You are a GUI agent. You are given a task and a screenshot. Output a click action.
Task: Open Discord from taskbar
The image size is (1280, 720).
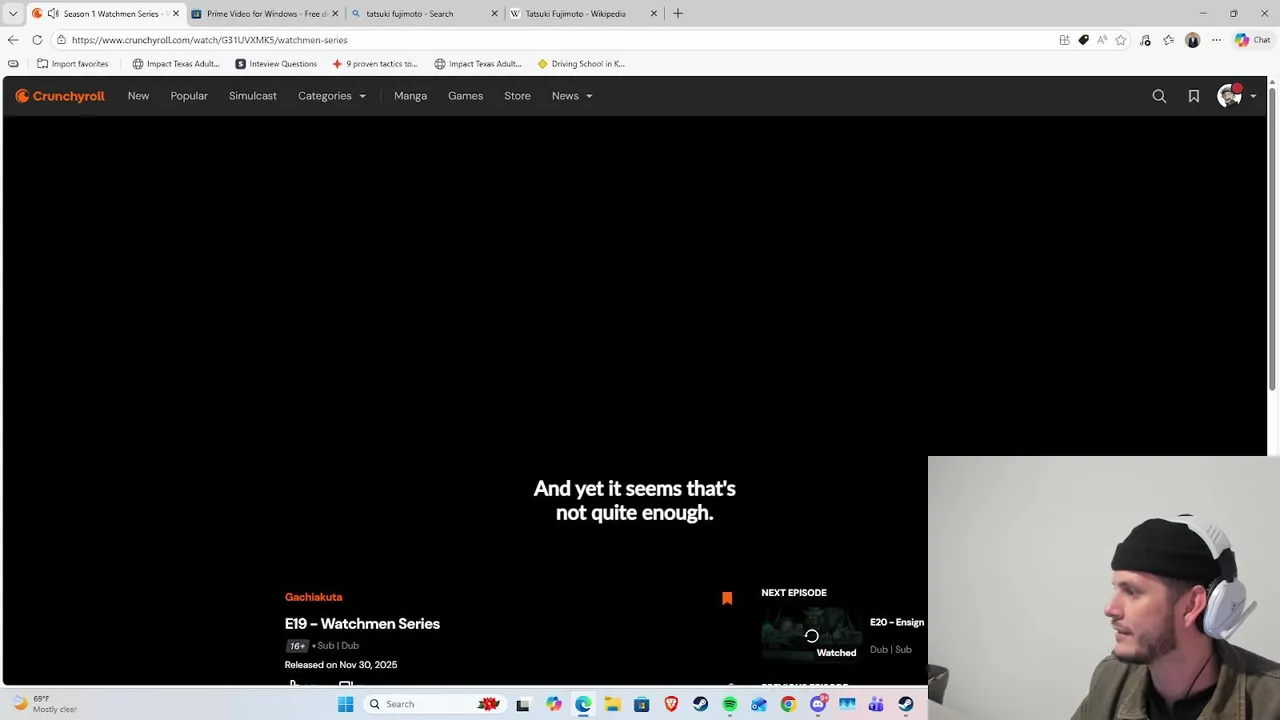click(x=818, y=704)
